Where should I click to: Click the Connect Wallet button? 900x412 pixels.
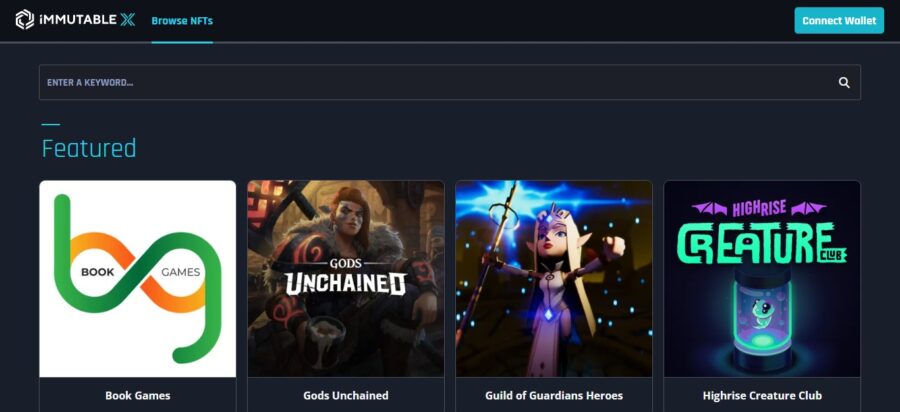[x=839, y=21]
